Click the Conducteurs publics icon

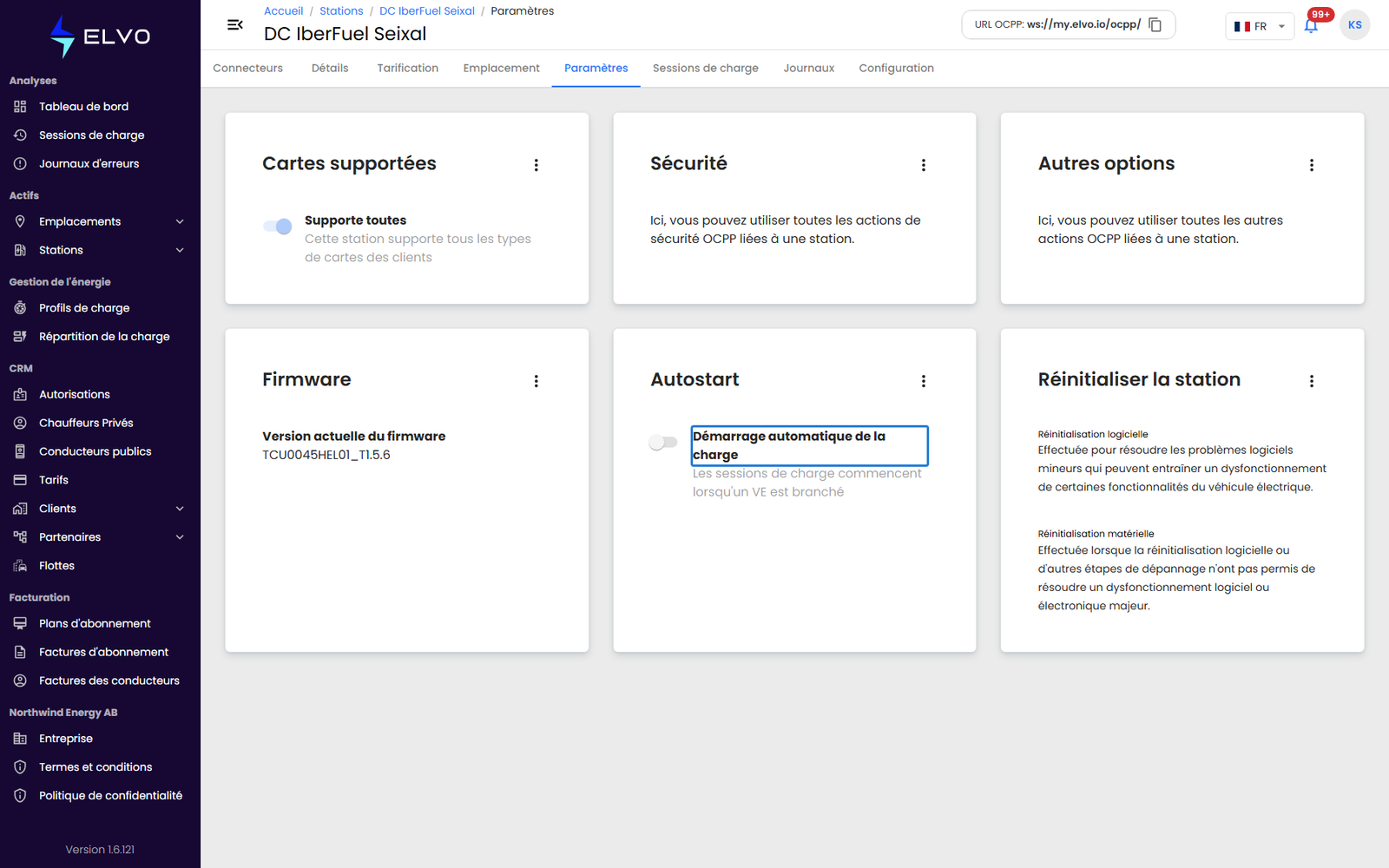pos(20,451)
